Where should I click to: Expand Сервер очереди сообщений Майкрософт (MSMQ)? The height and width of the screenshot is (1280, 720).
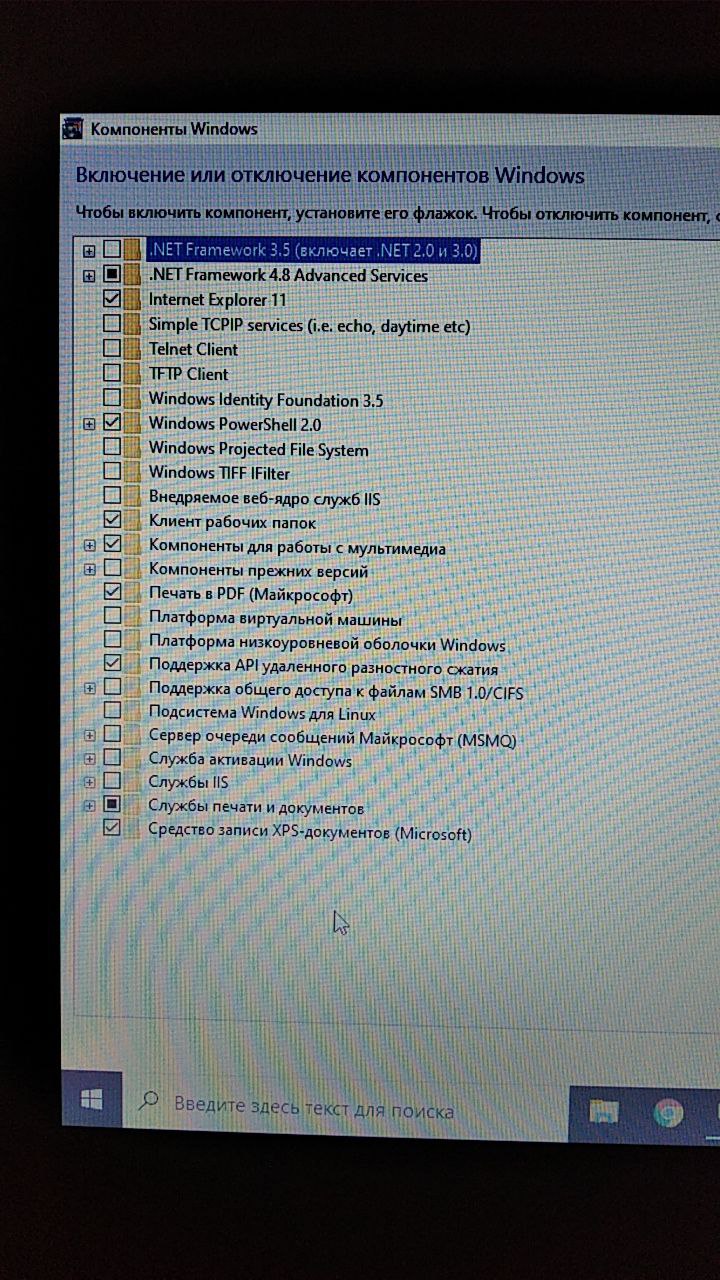(89, 736)
